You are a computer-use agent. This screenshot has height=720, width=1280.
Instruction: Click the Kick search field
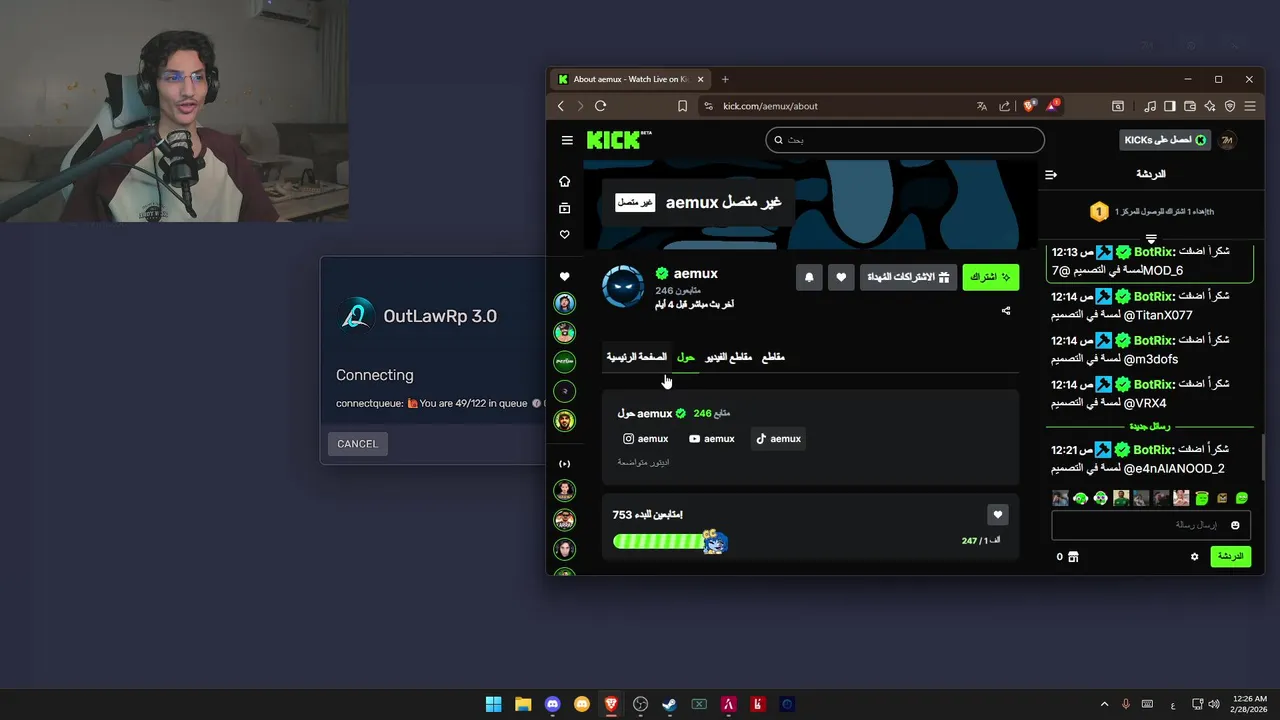point(905,140)
